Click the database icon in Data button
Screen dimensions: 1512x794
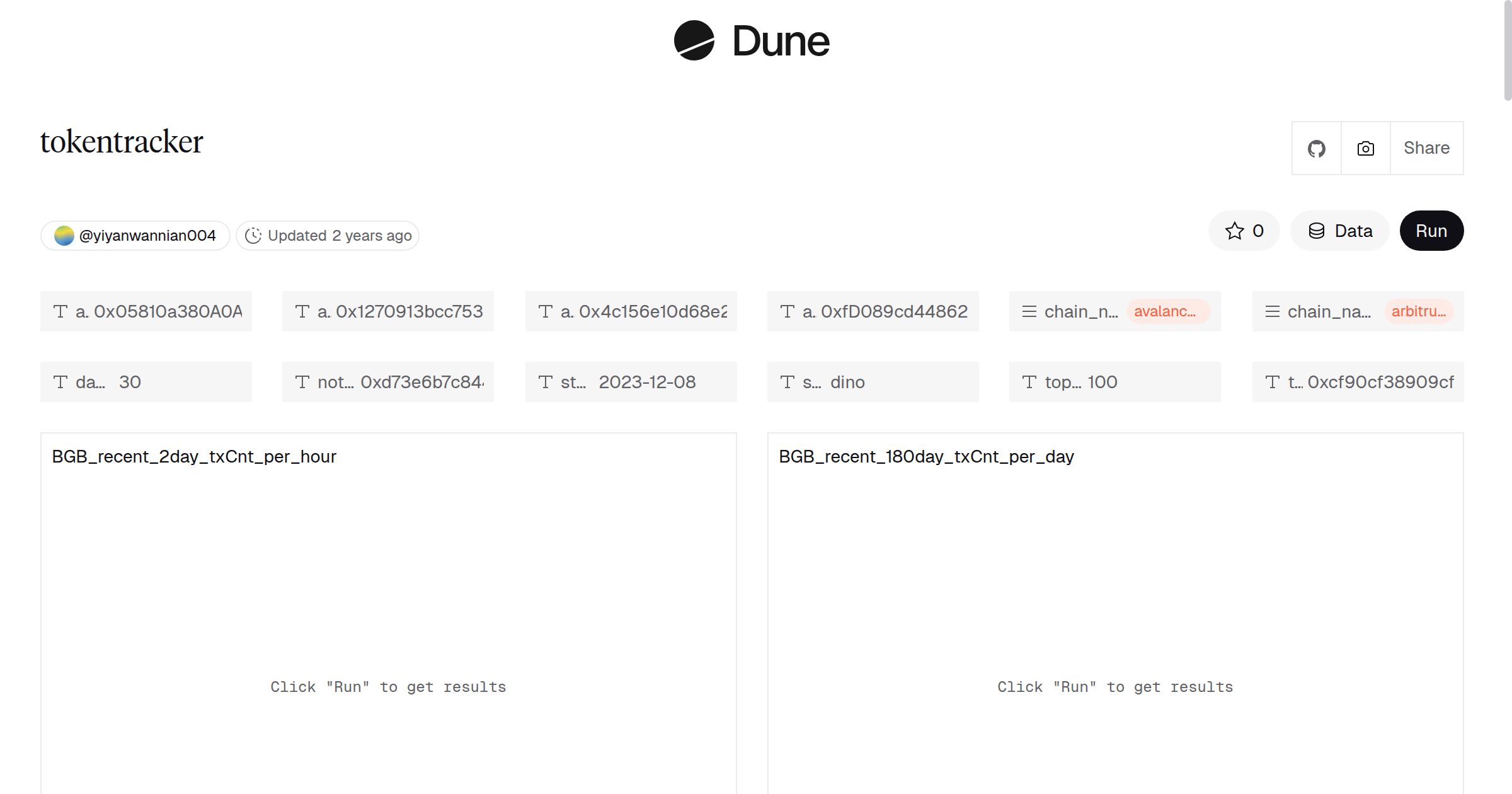tap(1316, 231)
